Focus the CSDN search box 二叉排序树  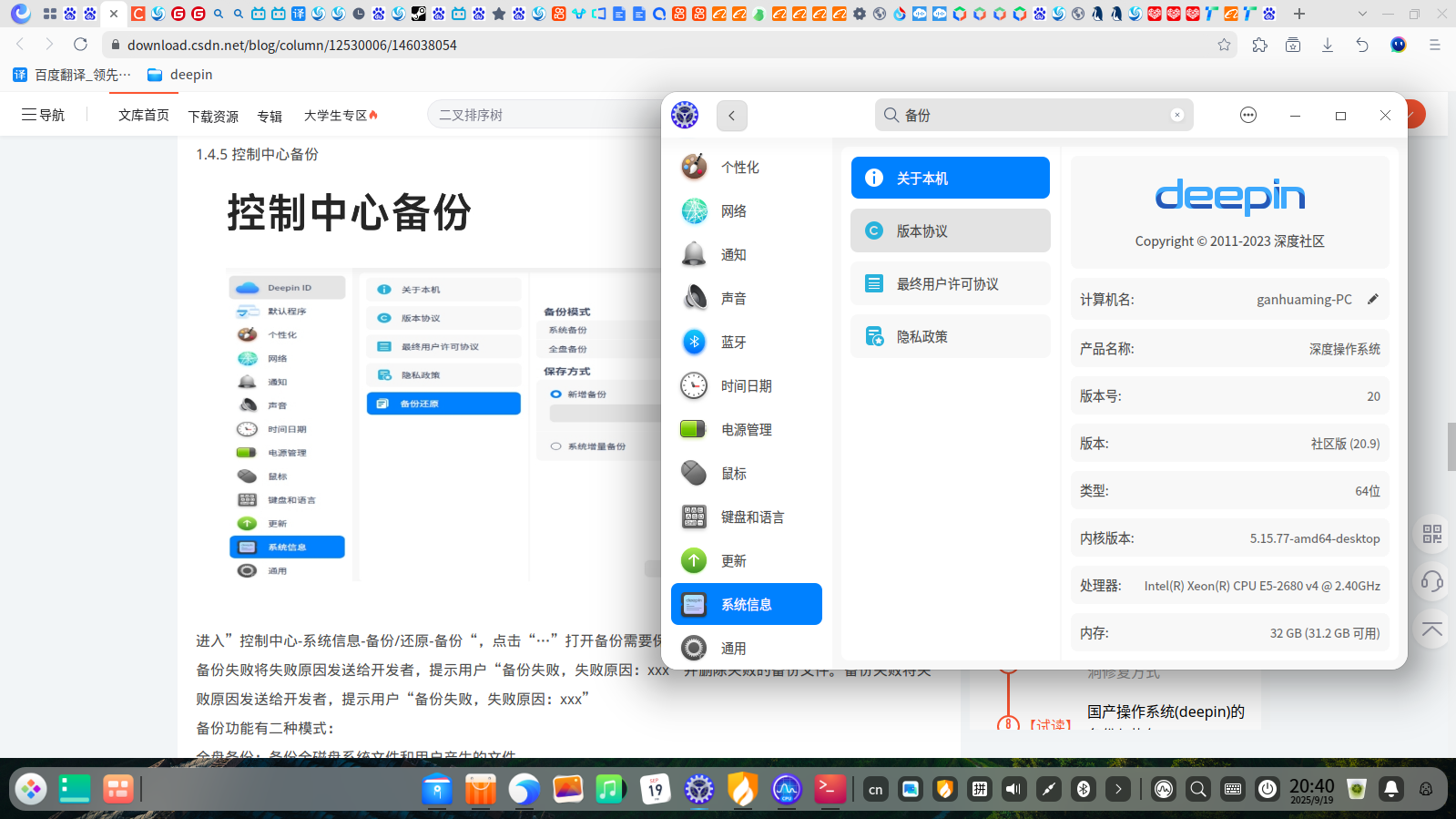pos(546,115)
